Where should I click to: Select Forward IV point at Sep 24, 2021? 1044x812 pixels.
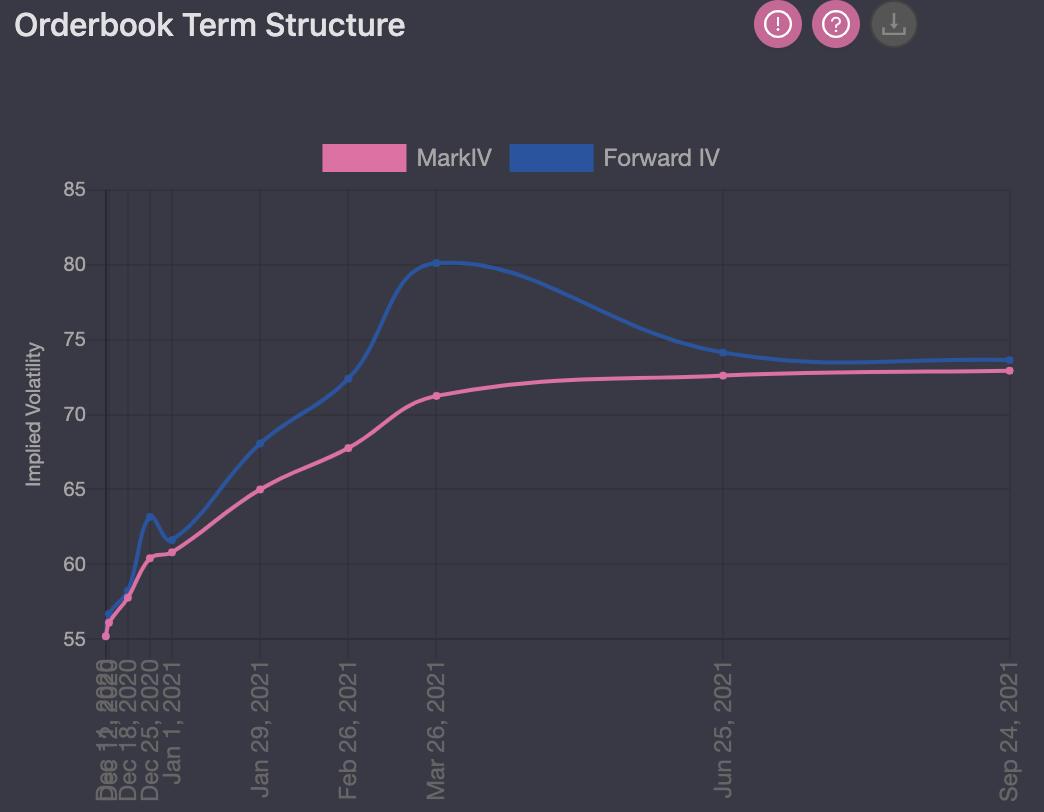[1010, 360]
